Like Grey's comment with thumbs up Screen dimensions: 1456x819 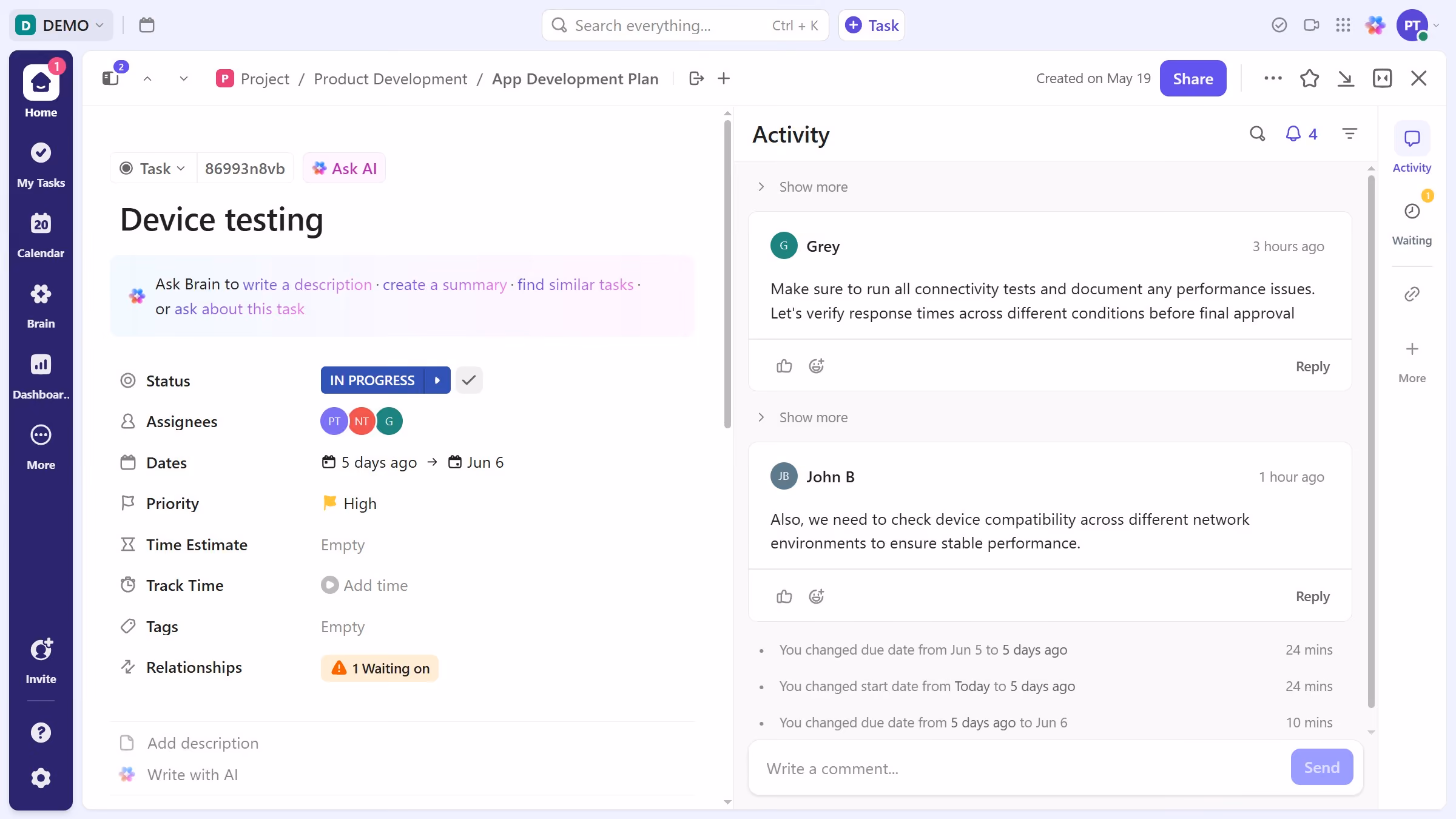784,366
